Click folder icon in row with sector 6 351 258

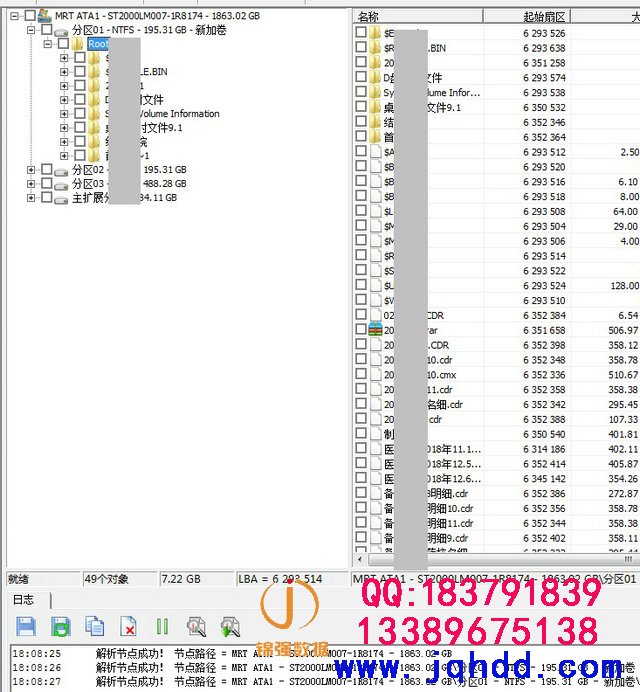click(x=375, y=62)
